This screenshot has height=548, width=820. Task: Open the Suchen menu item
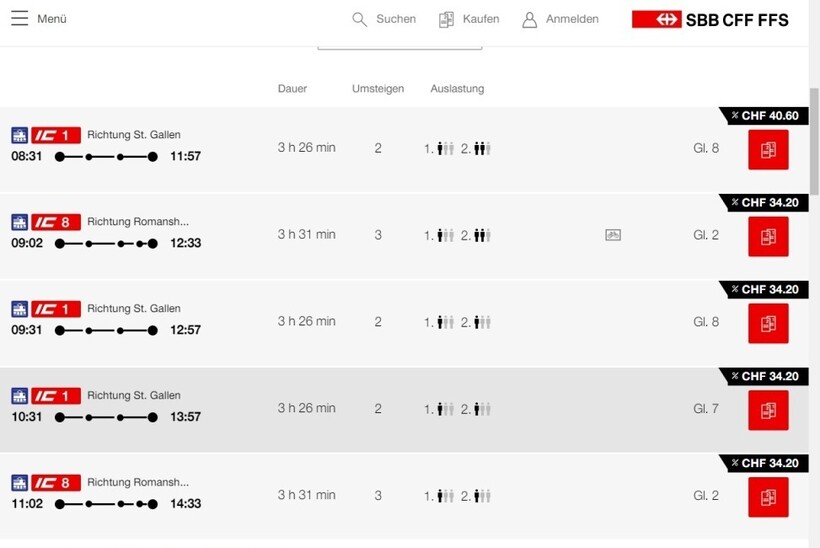click(x=396, y=19)
